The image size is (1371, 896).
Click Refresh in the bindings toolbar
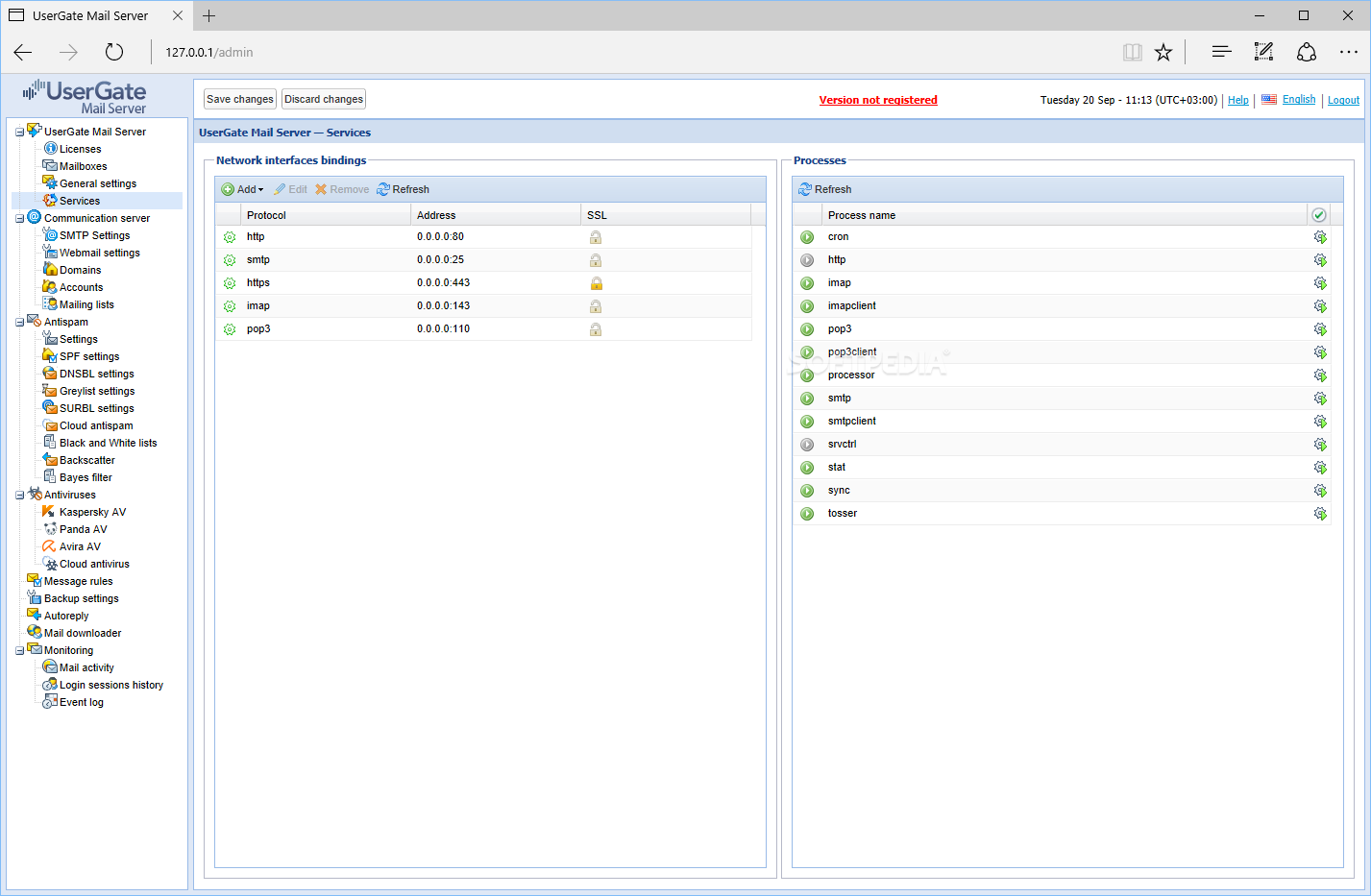coord(403,189)
